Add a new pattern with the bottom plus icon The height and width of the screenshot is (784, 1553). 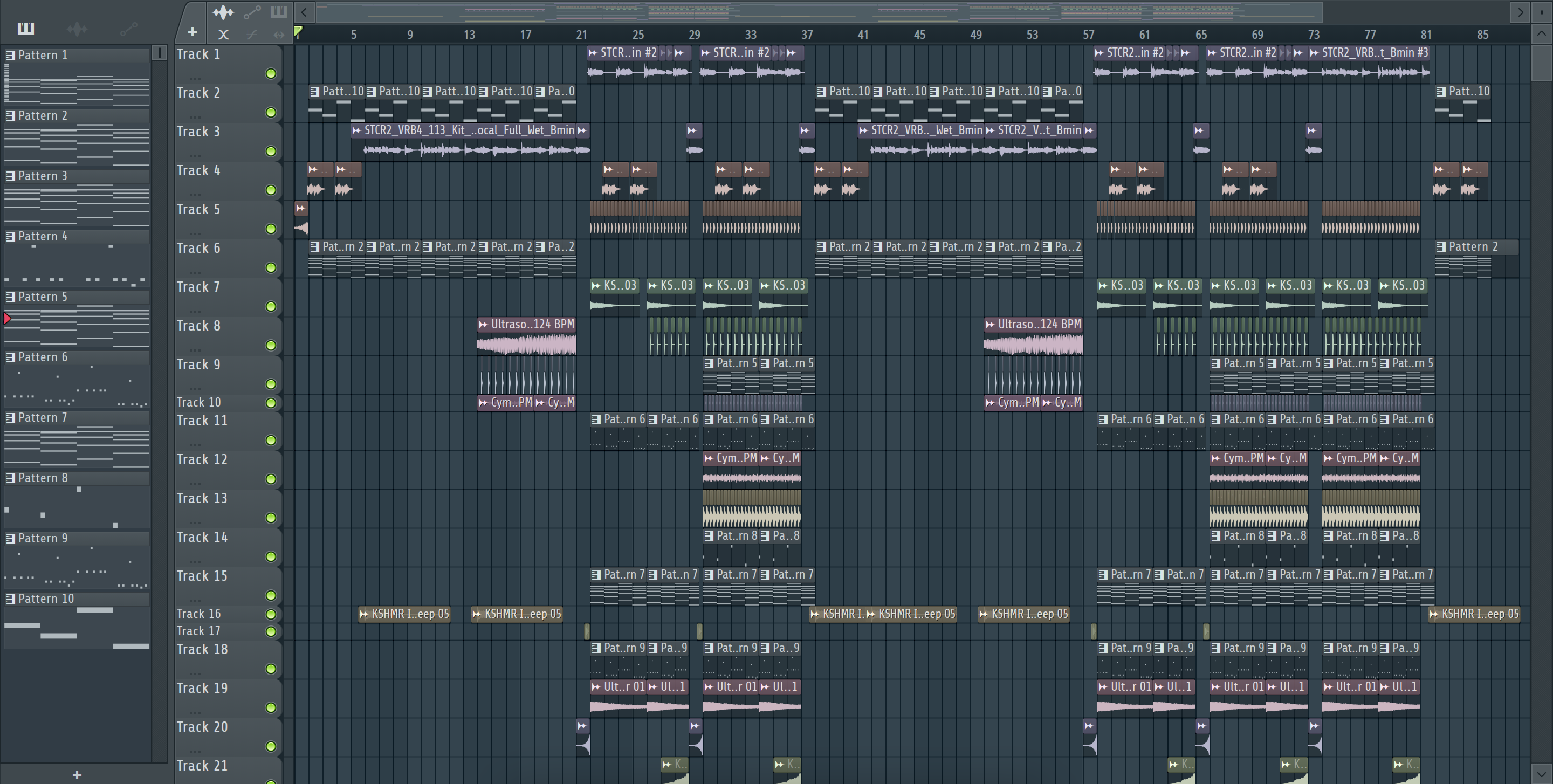point(77,774)
